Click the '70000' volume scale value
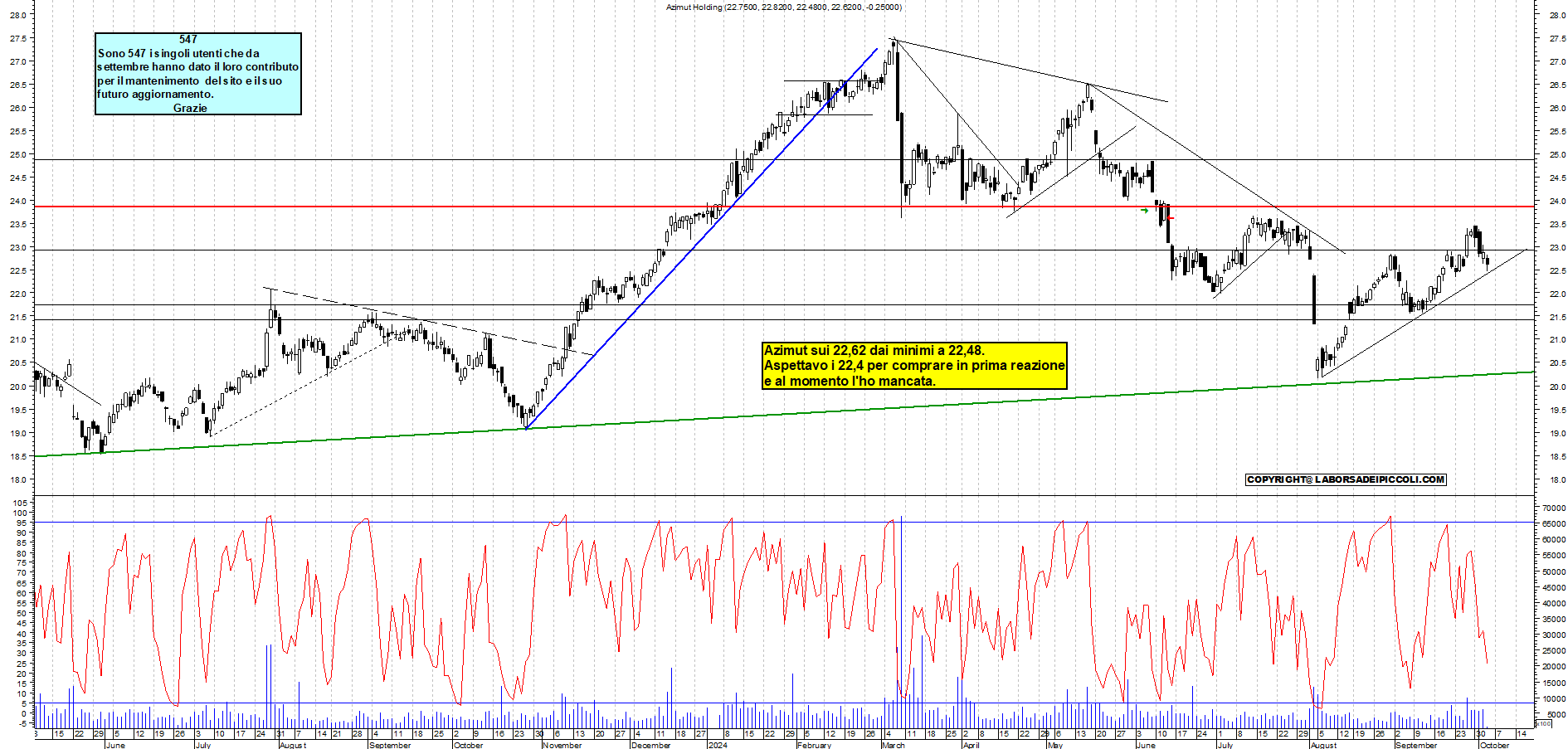1568x749 pixels. point(1554,508)
